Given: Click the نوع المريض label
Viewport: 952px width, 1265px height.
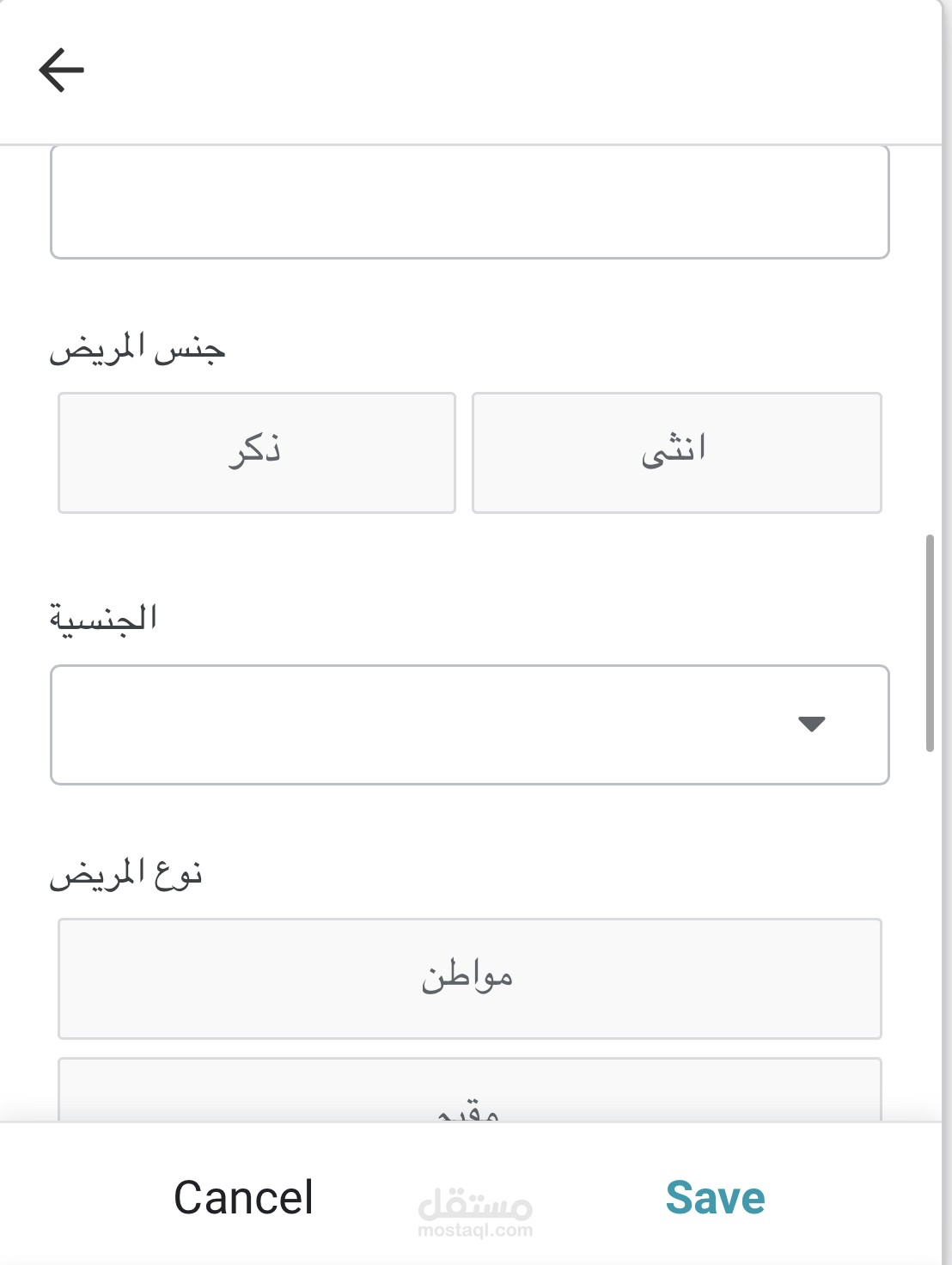Looking at the screenshot, I should tap(125, 875).
